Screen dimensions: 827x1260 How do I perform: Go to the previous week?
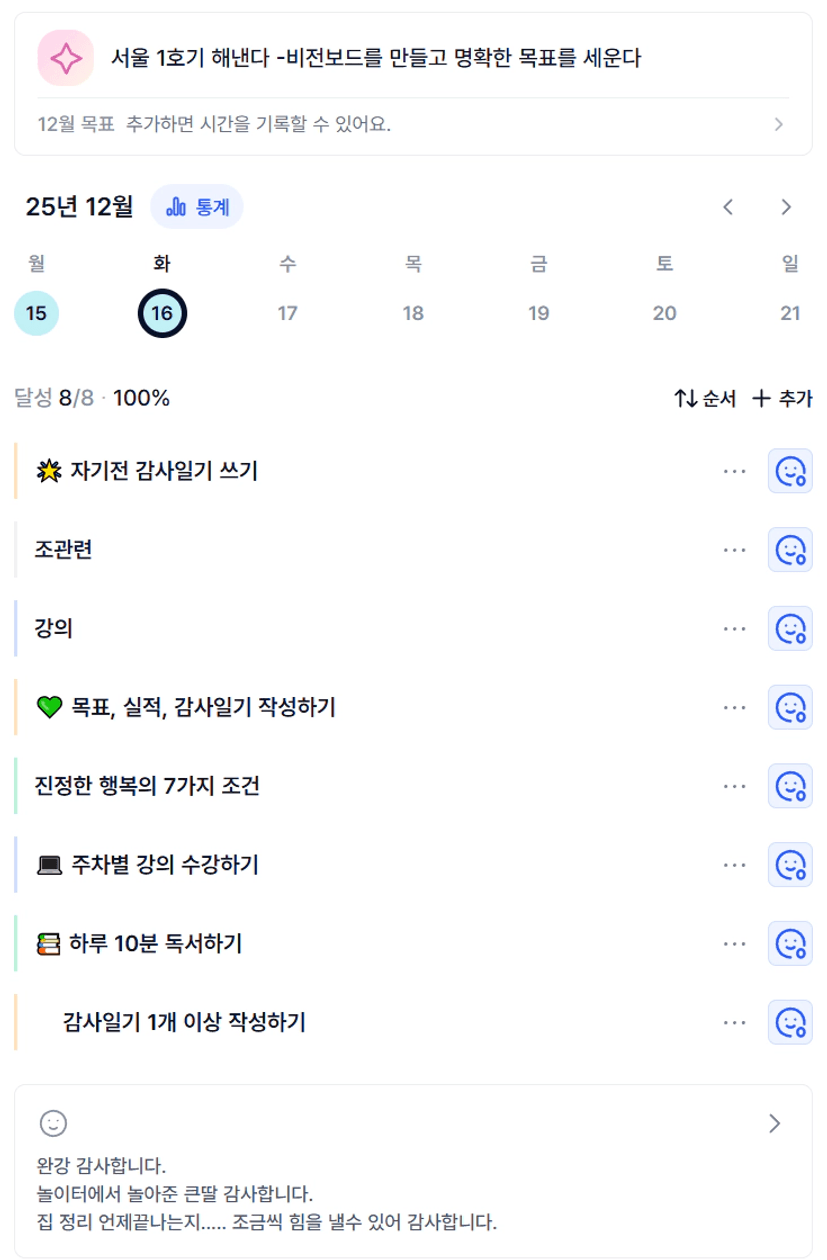pyautogui.click(x=728, y=207)
